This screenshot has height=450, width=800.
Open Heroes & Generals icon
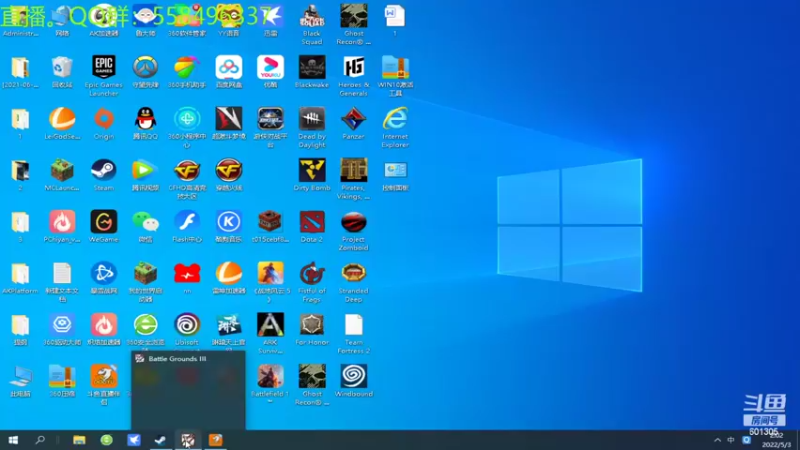point(353,67)
